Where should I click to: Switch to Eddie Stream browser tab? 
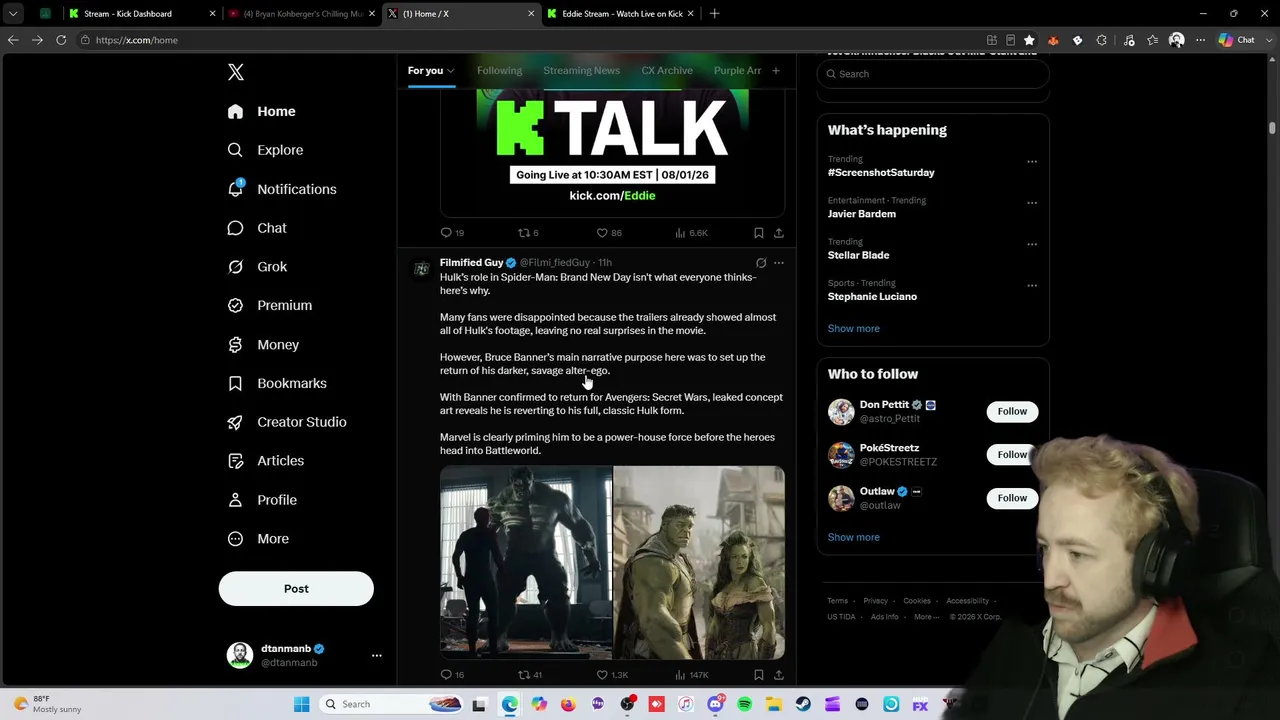620,14
